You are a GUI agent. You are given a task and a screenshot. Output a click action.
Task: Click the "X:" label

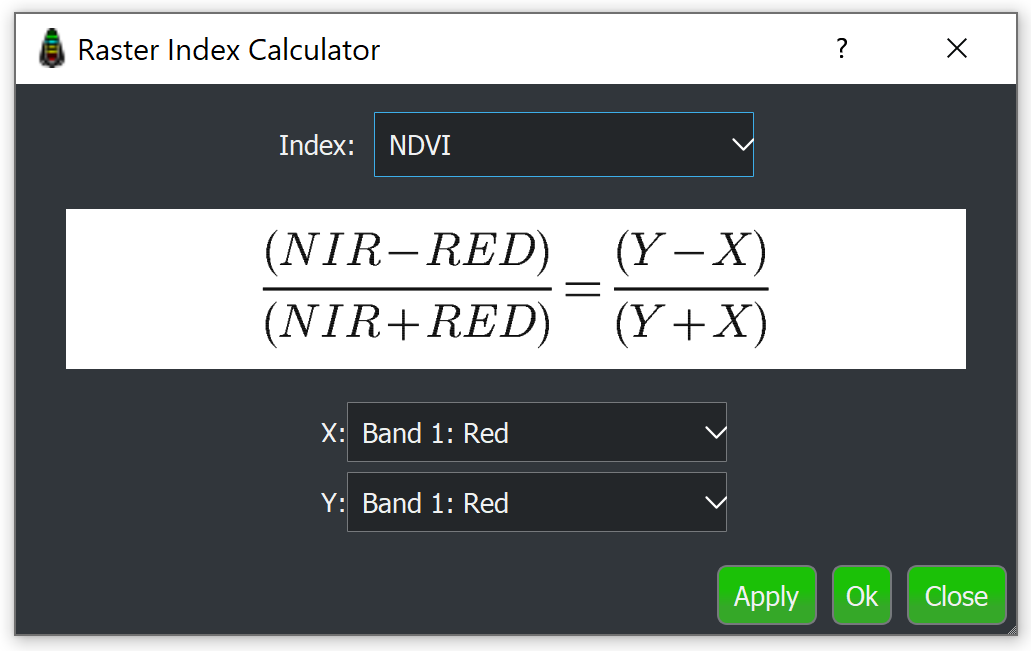tap(332, 433)
